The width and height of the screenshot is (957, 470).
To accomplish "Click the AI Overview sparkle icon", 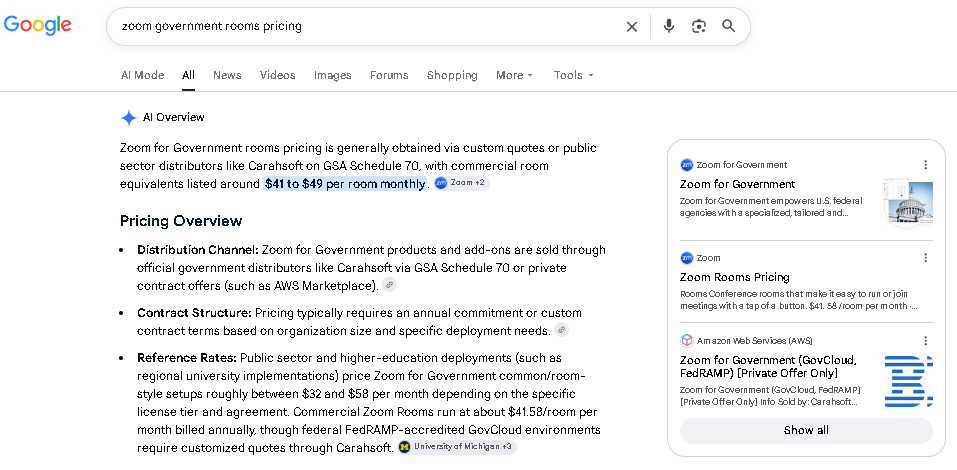I will [128, 118].
